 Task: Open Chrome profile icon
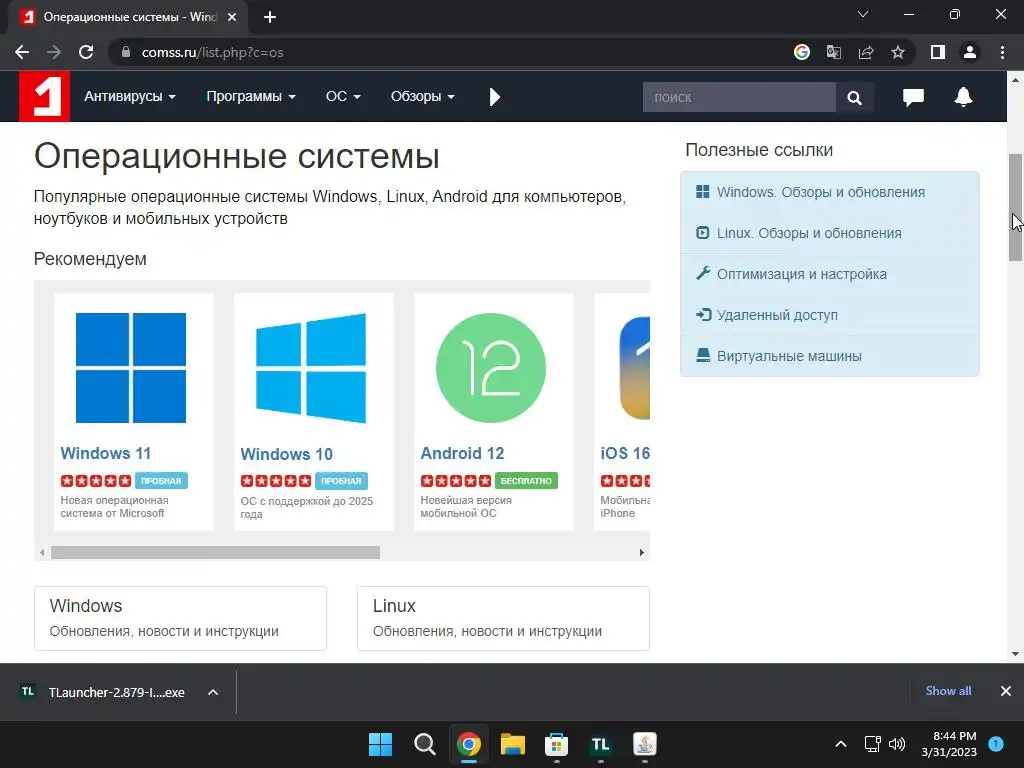click(970, 52)
